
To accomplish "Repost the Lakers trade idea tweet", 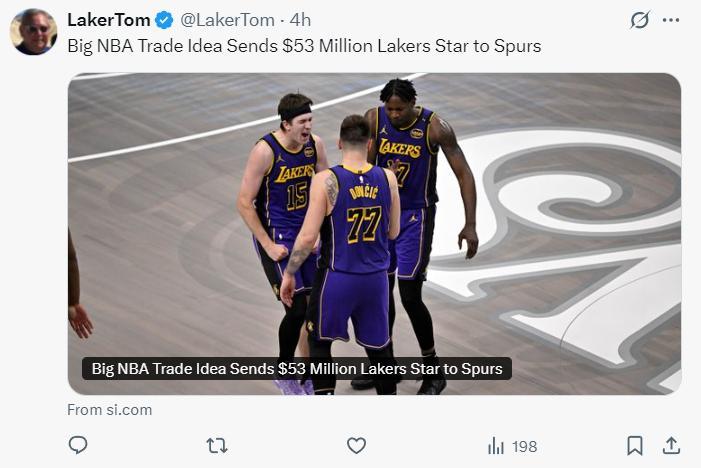I will click(x=216, y=445).
